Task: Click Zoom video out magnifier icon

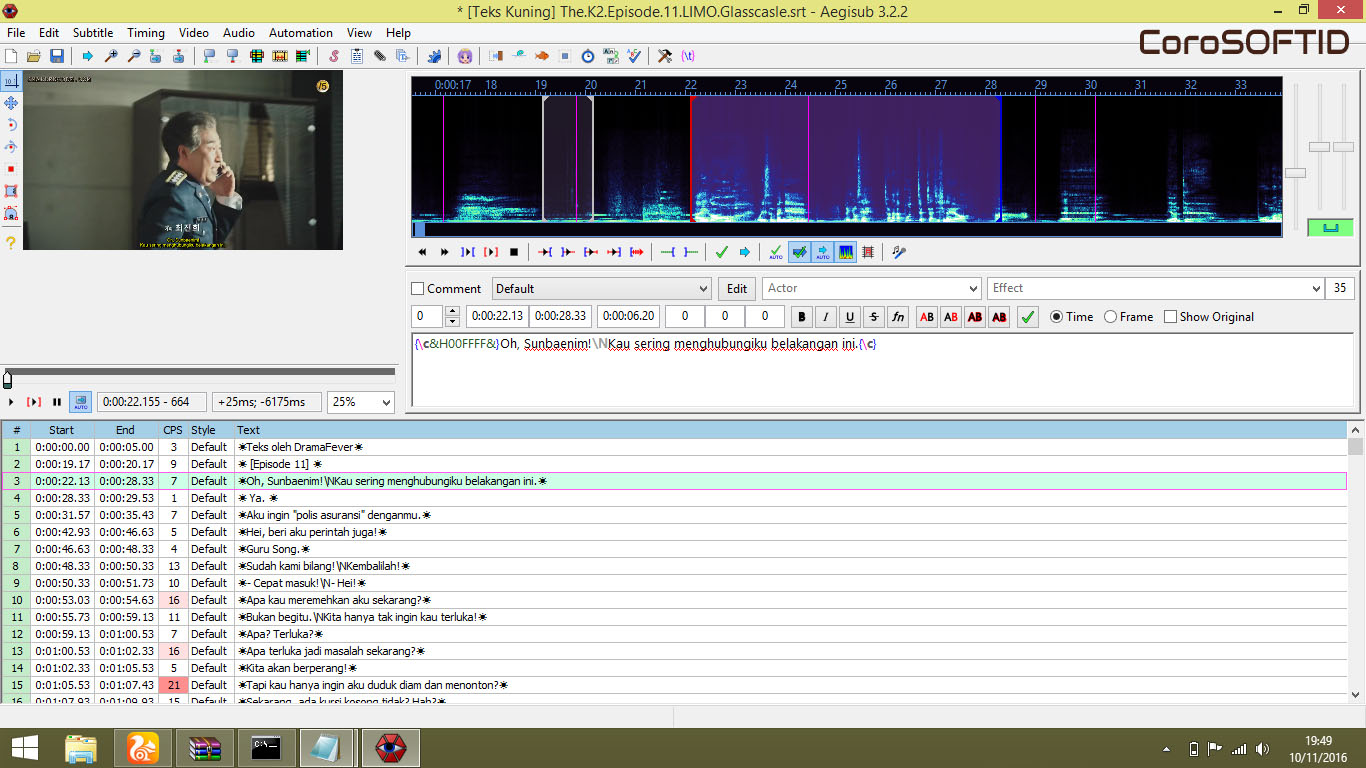Action: coord(134,56)
